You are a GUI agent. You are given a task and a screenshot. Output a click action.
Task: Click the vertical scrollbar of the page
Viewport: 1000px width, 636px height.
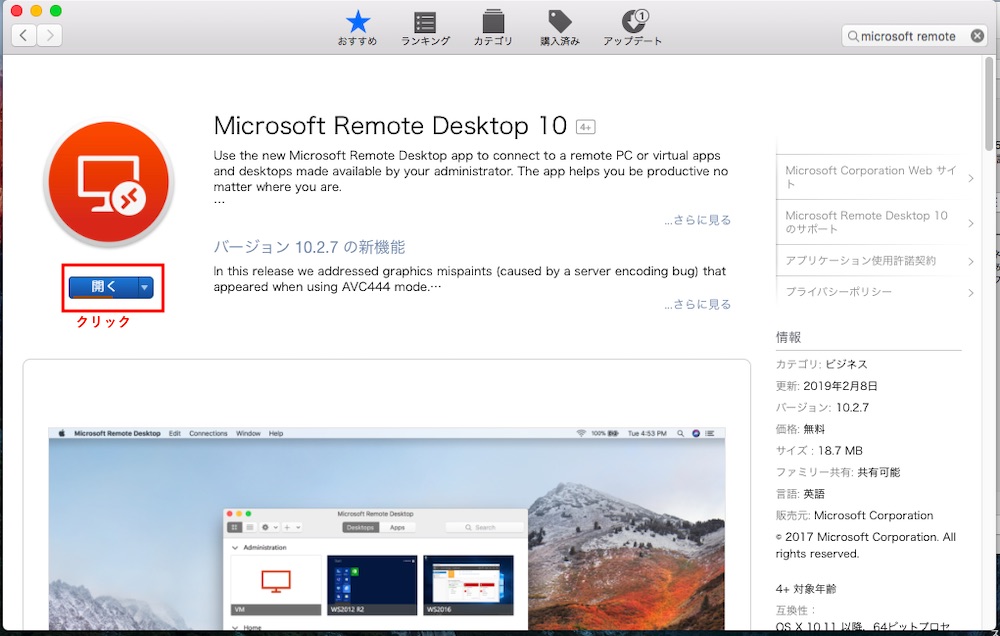pos(990,105)
